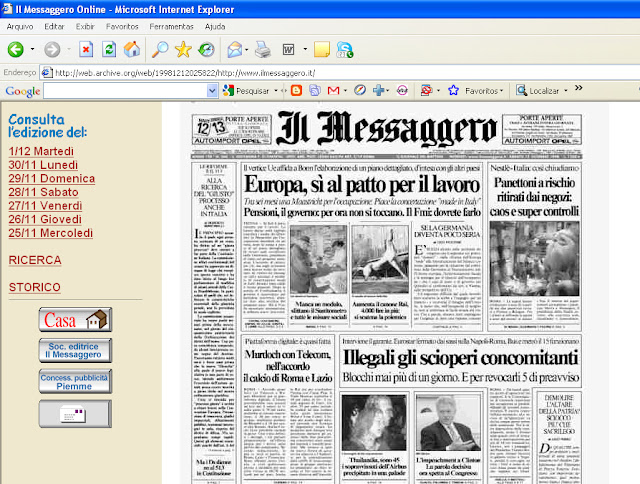The image size is (640, 484).
Task: Expand Google toolbar overflow chevron
Action: [578, 88]
